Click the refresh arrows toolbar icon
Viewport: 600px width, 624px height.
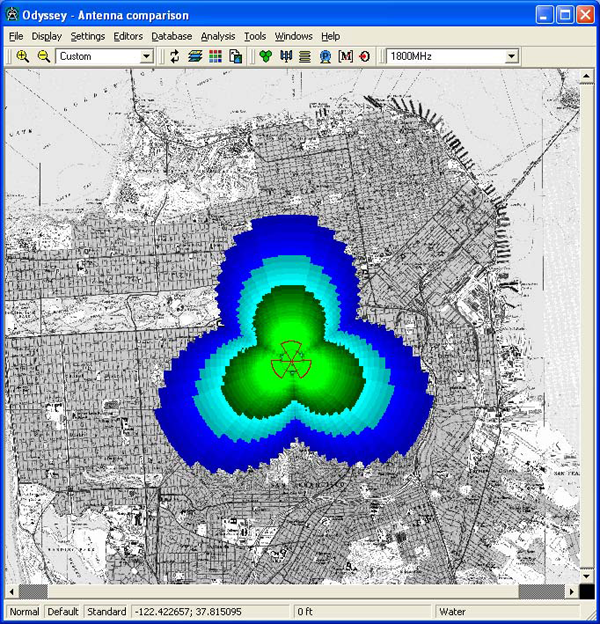[175, 57]
